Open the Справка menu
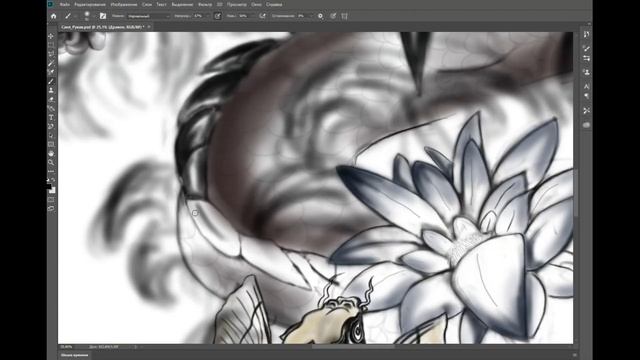 click(x=274, y=4)
